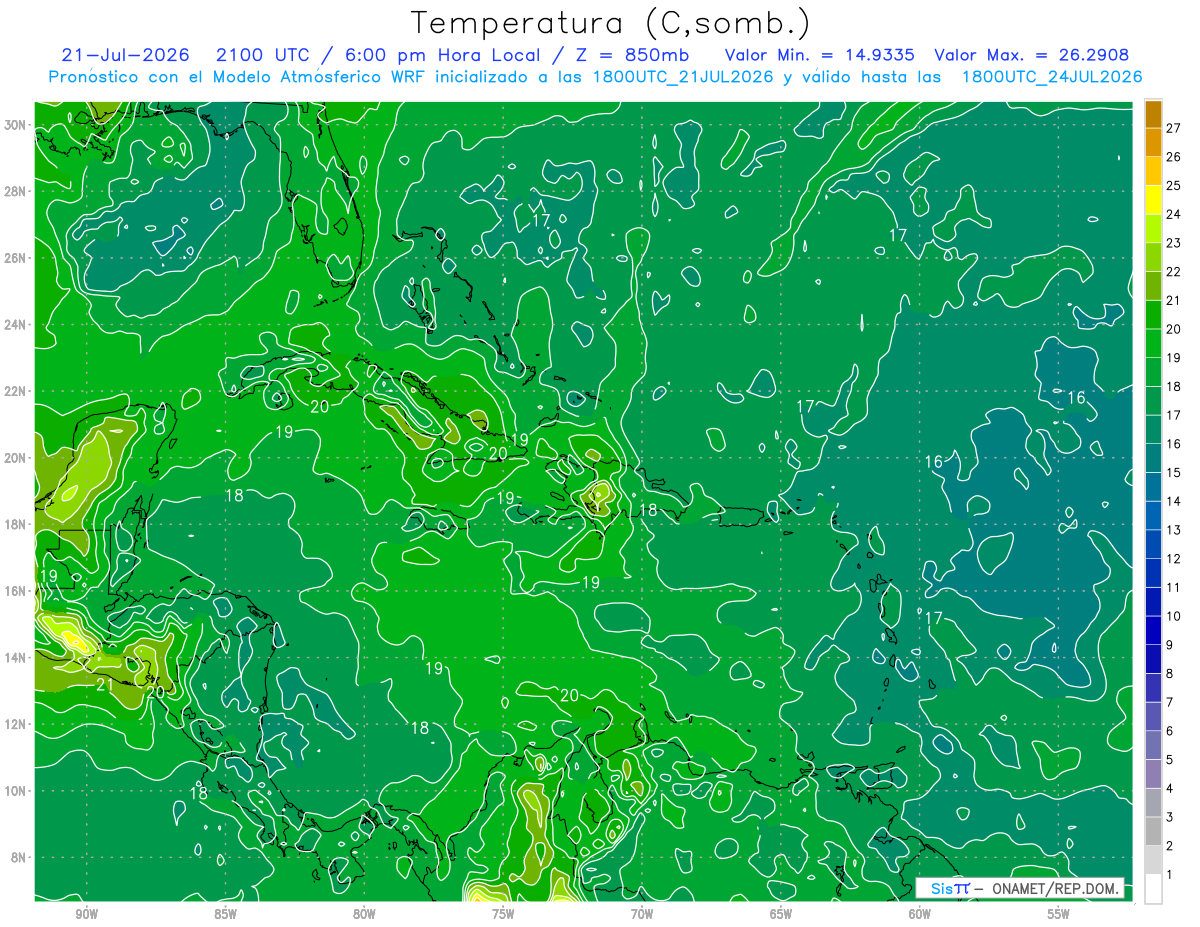Click the ONAMET/REP.DOM. credit label
Image resolution: width=1200 pixels, height=927 pixels.
[1054, 888]
